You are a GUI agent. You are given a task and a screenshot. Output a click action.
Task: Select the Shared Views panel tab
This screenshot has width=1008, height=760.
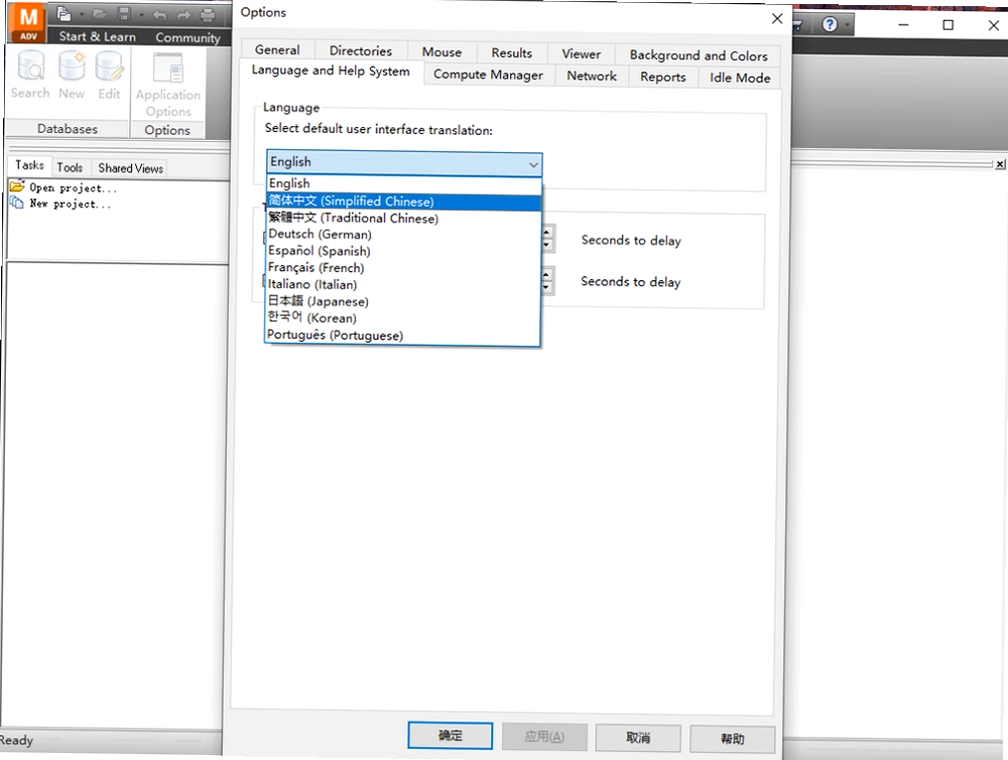point(130,168)
